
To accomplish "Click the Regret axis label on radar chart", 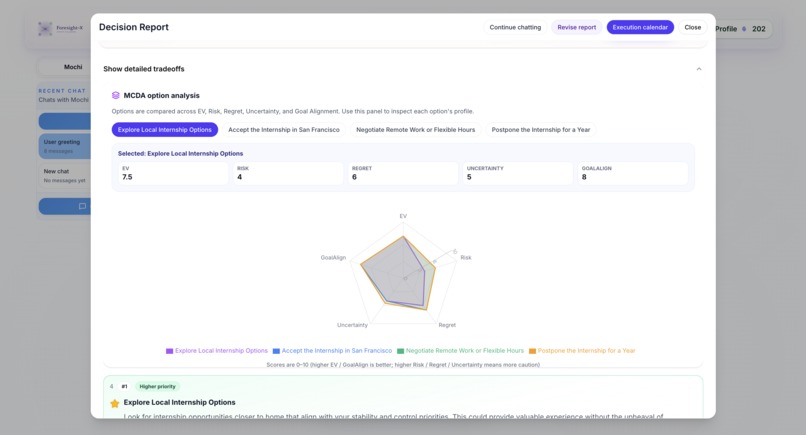I will (447, 325).
